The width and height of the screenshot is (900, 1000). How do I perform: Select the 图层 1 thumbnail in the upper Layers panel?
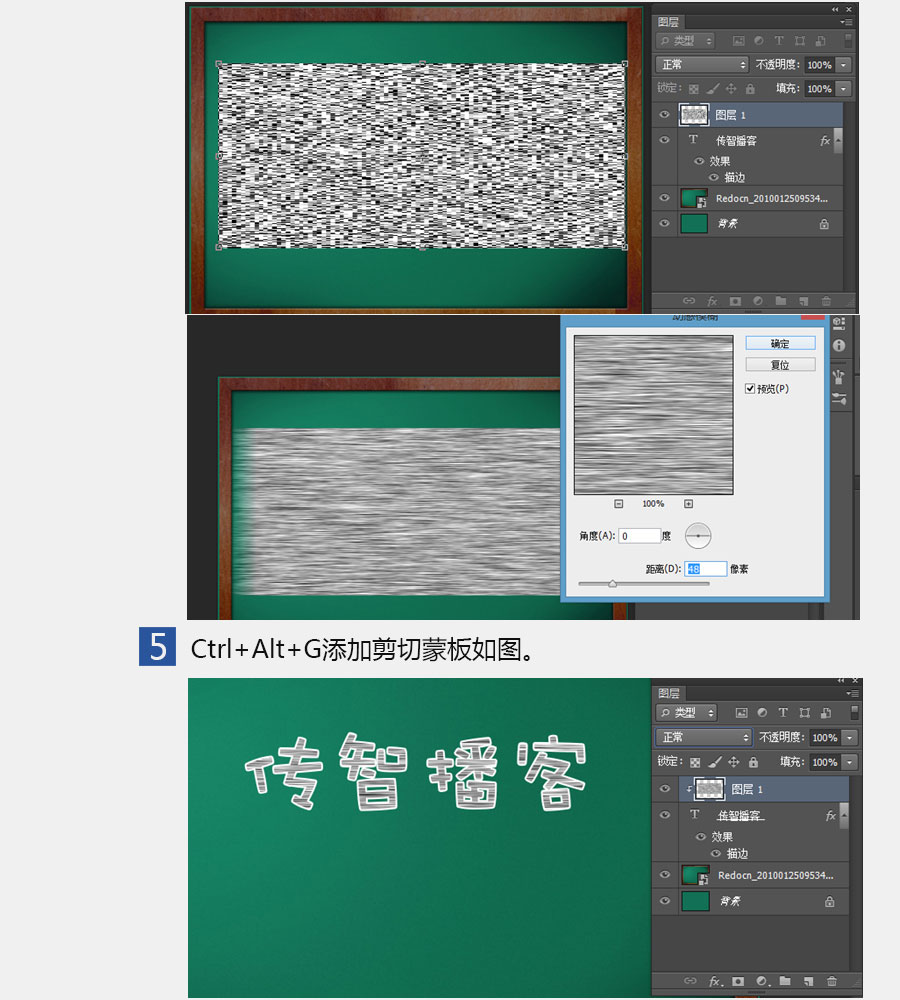click(693, 115)
